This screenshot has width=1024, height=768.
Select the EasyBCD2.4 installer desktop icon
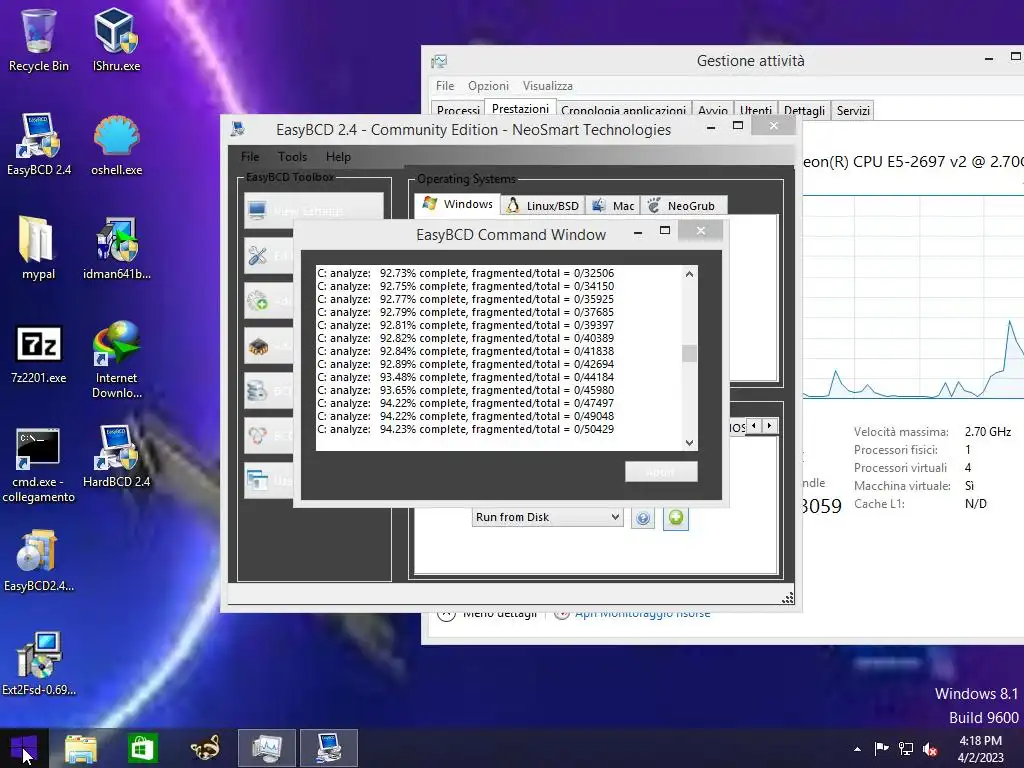pyautogui.click(x=39, y=561)
